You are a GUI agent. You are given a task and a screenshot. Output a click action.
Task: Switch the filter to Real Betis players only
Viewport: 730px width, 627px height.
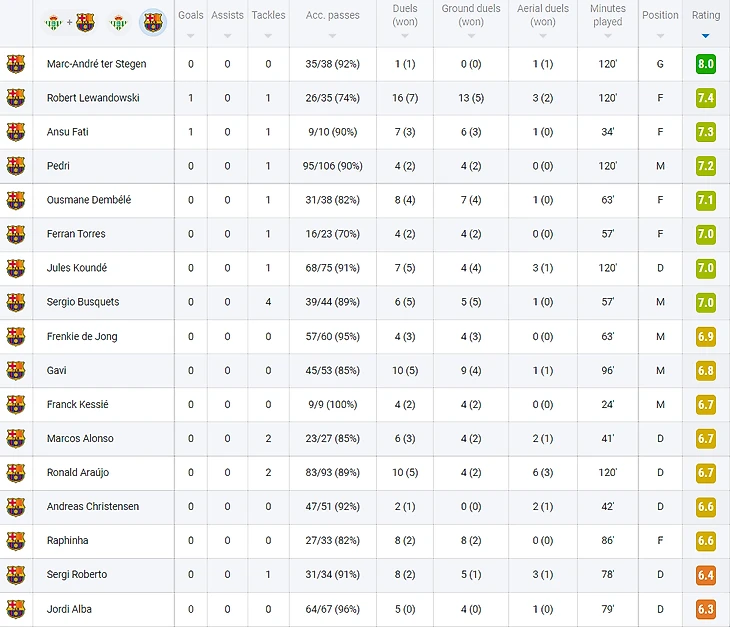[x=118, y=22]
